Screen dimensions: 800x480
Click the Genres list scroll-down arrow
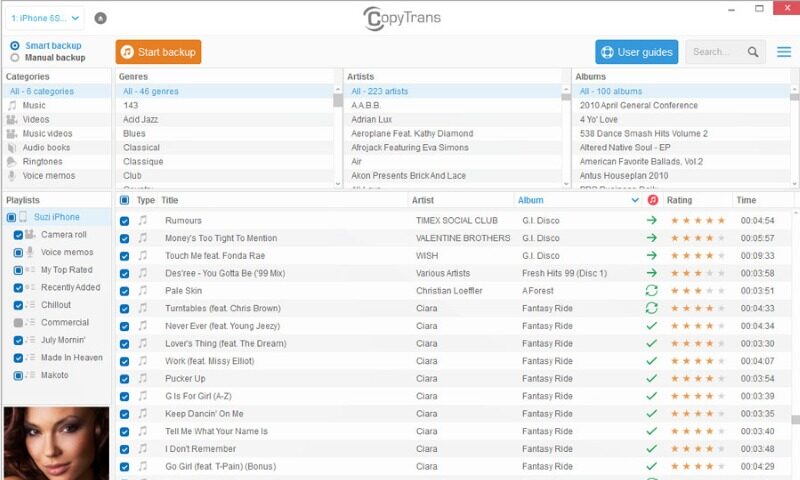338,184
